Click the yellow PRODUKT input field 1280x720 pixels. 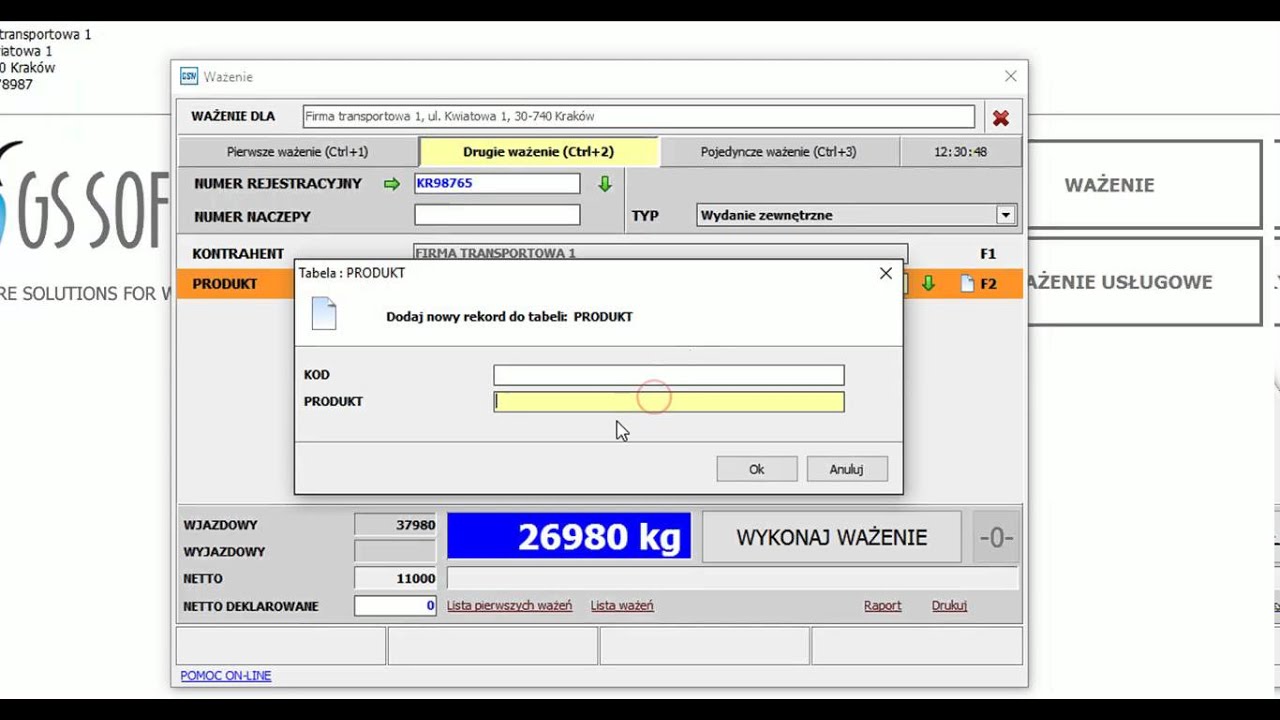tap(669, 402)
